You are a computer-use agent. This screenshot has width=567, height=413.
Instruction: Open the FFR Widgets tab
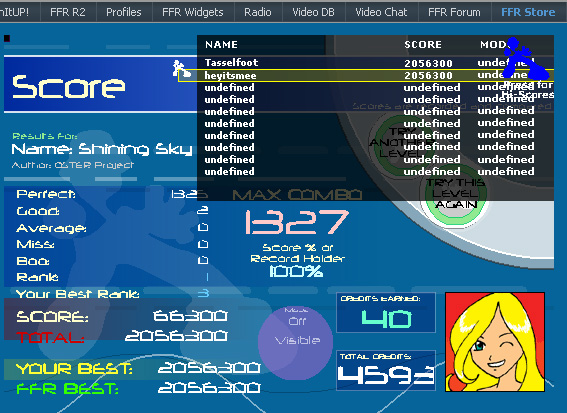point(193,12)
